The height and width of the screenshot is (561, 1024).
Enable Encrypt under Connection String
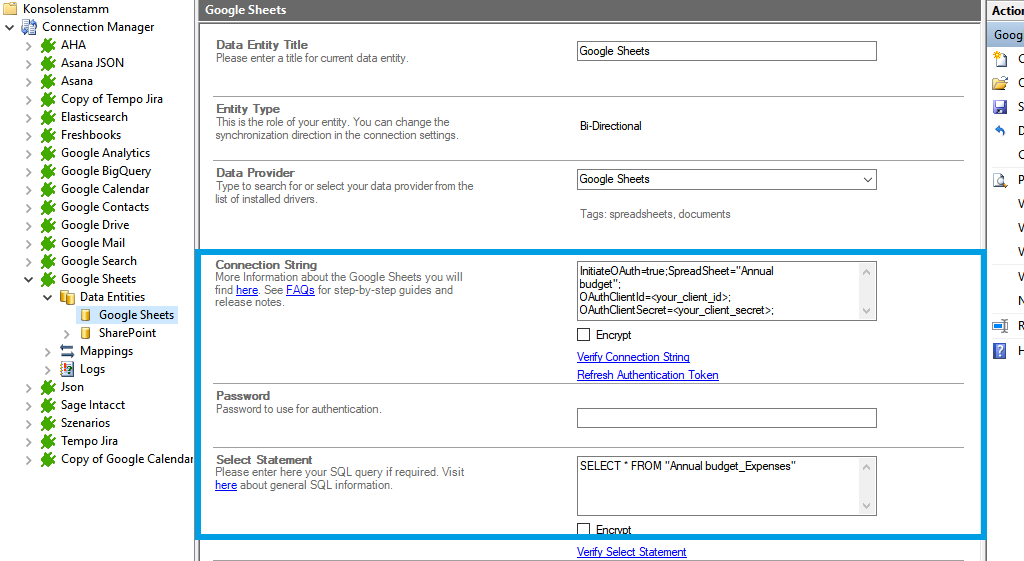click(584, 335)
